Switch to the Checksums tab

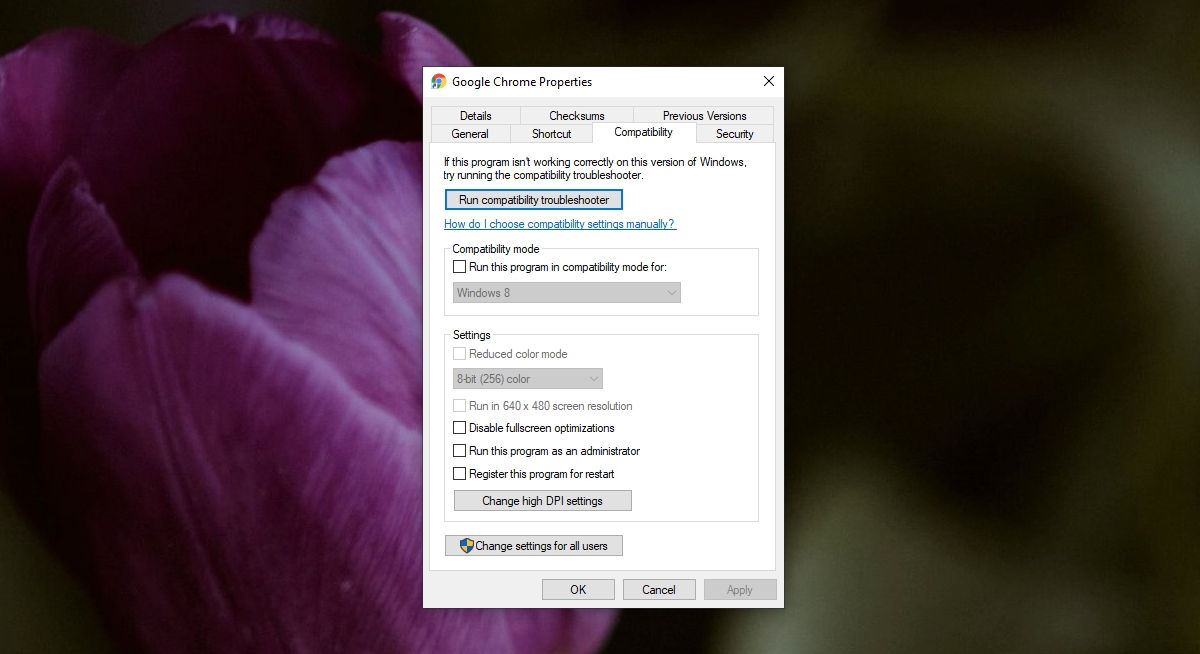(577, 116)
